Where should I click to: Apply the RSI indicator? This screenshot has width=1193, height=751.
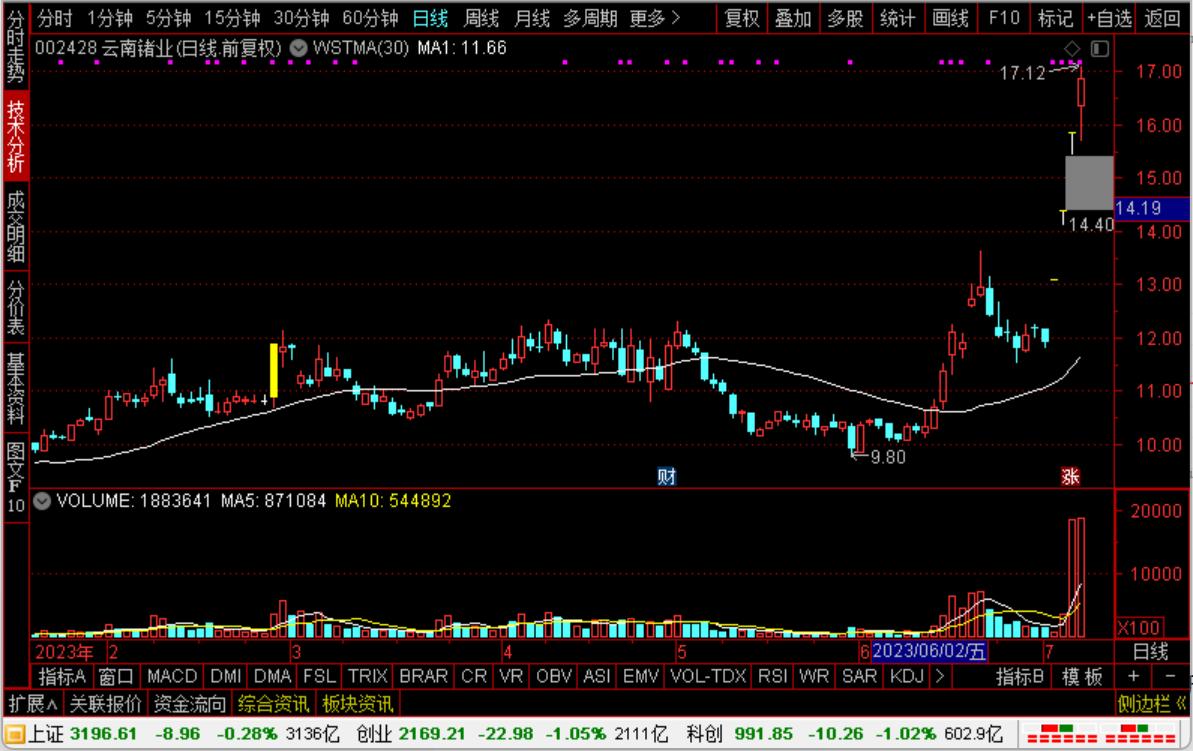[773, 676]
